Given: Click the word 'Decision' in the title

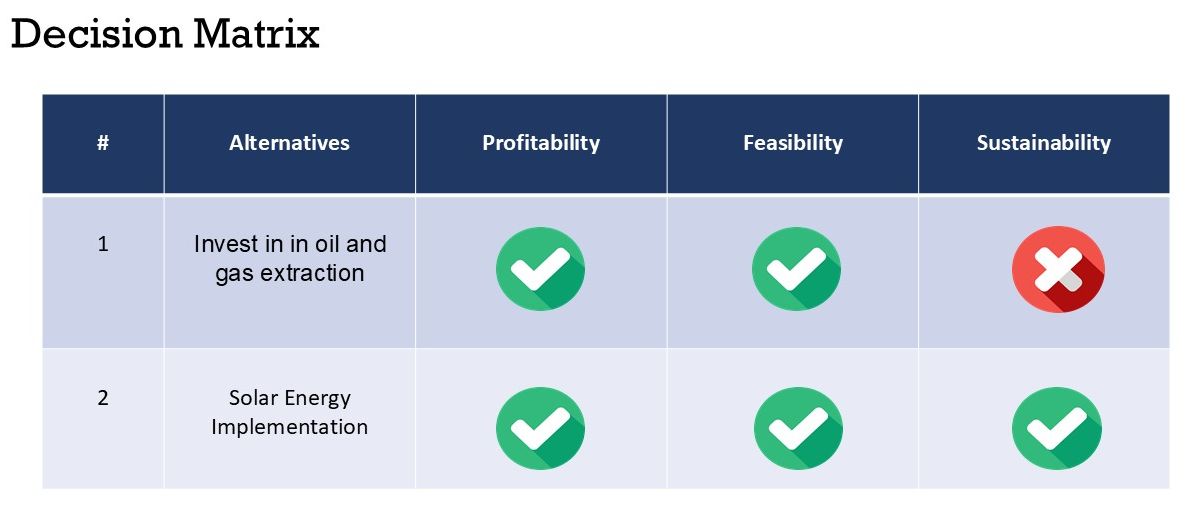Looking at the screenshot, I should [x=97, y=34].
